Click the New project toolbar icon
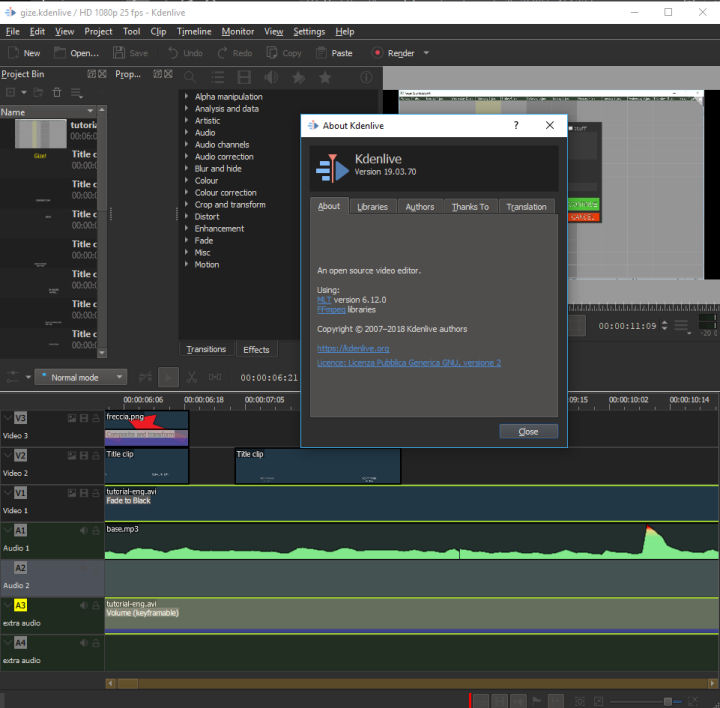The height and width of the screenshot is (708, 720). (x=13, y=53)
